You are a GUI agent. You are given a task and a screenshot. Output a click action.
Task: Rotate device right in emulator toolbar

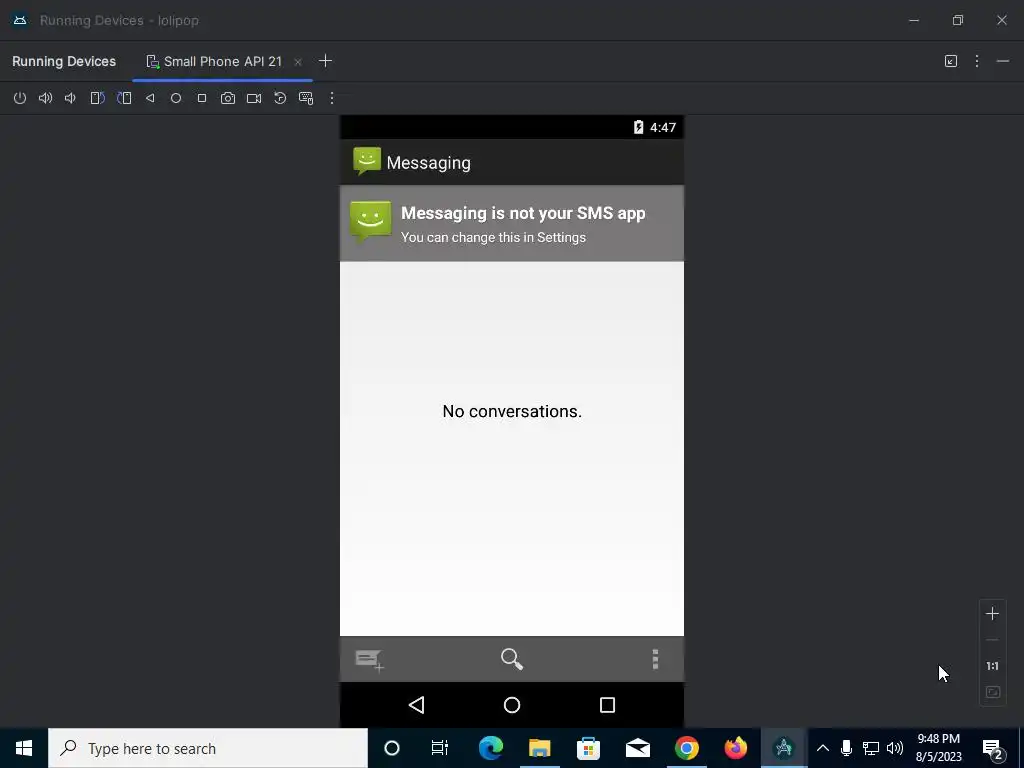pyautogui.click(x=124, y=98)
